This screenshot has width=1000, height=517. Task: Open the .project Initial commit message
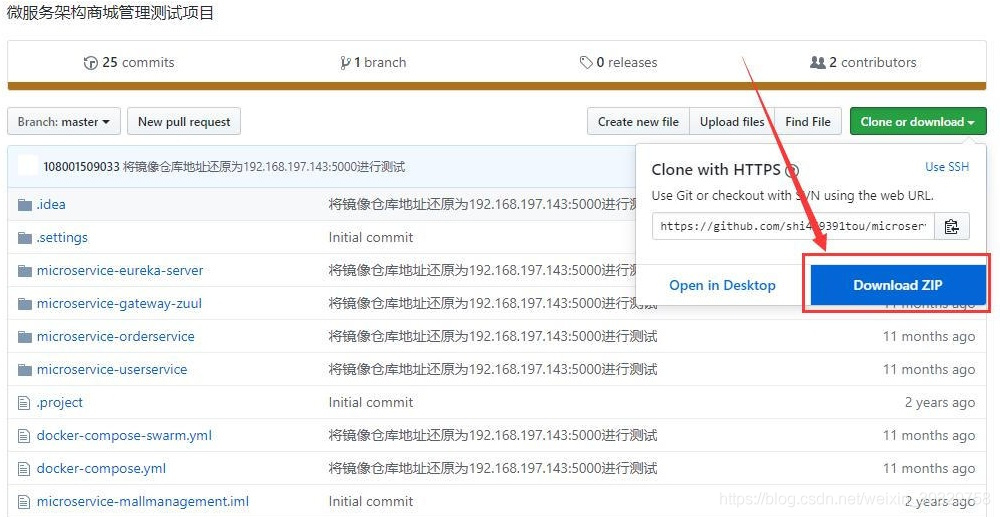click(x=371, y=403)
